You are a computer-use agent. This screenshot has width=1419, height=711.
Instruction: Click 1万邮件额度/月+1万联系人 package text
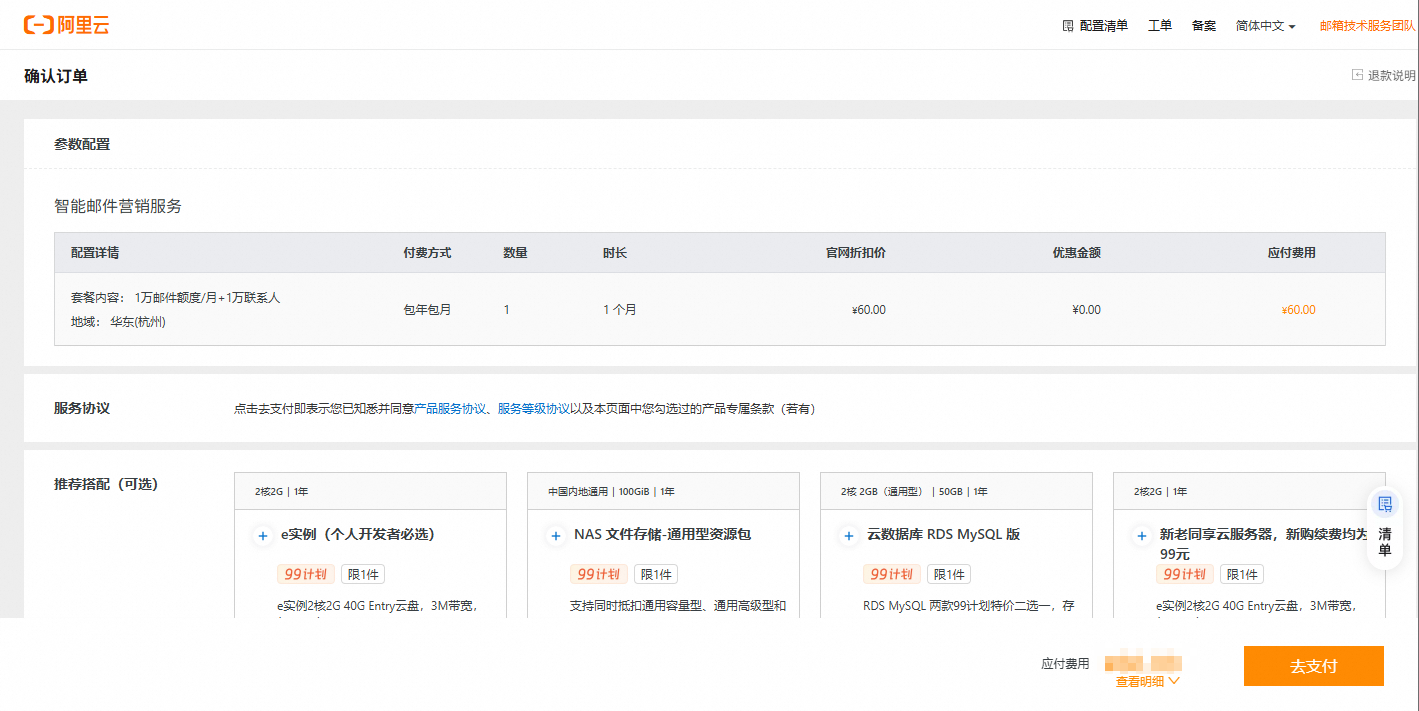coord(207,298)
